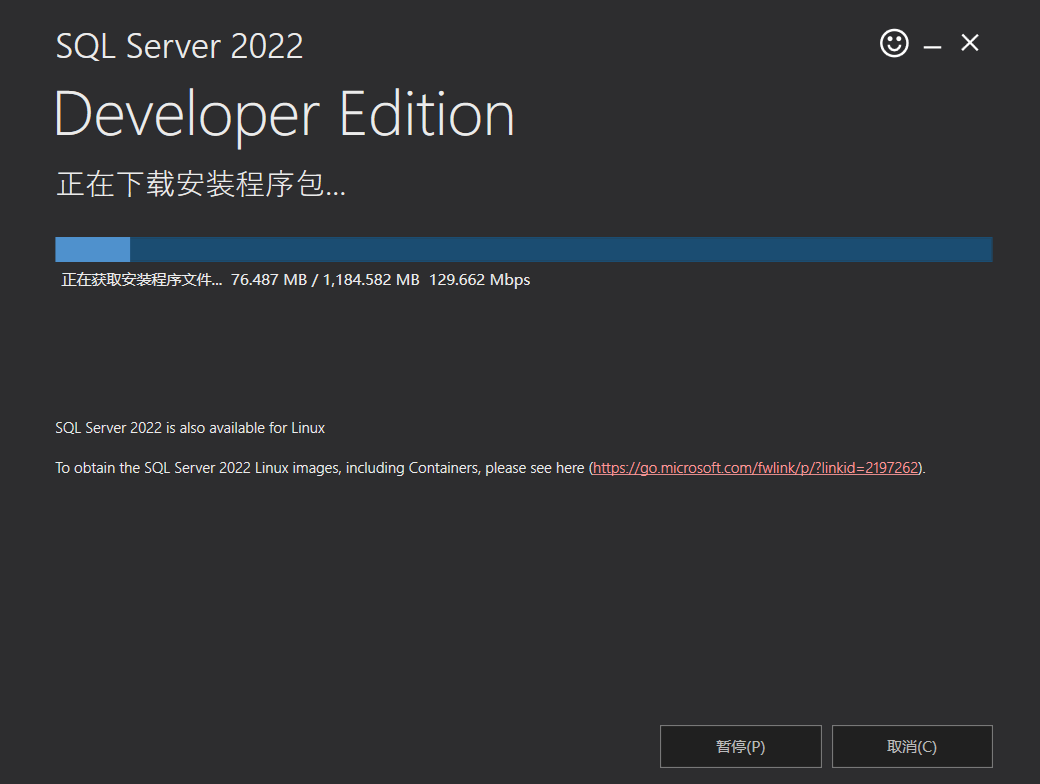The image size is (1040, 784).
Task: Click the 正在下载安装程序包 status heading
Action: click(200, 185)
